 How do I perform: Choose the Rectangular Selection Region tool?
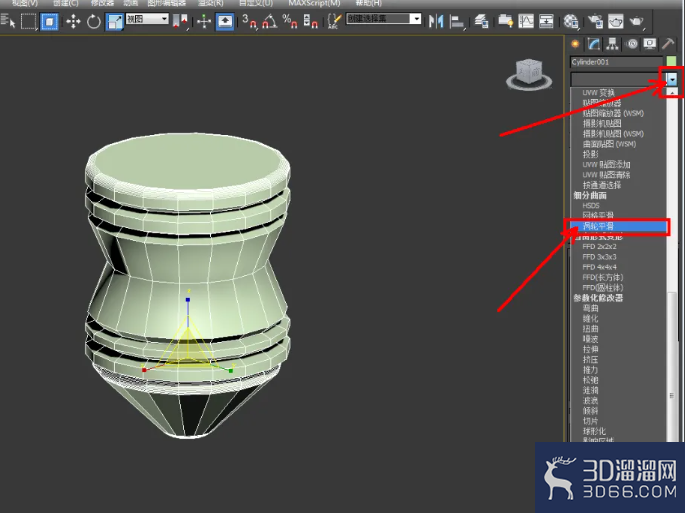tap(29, 21)
